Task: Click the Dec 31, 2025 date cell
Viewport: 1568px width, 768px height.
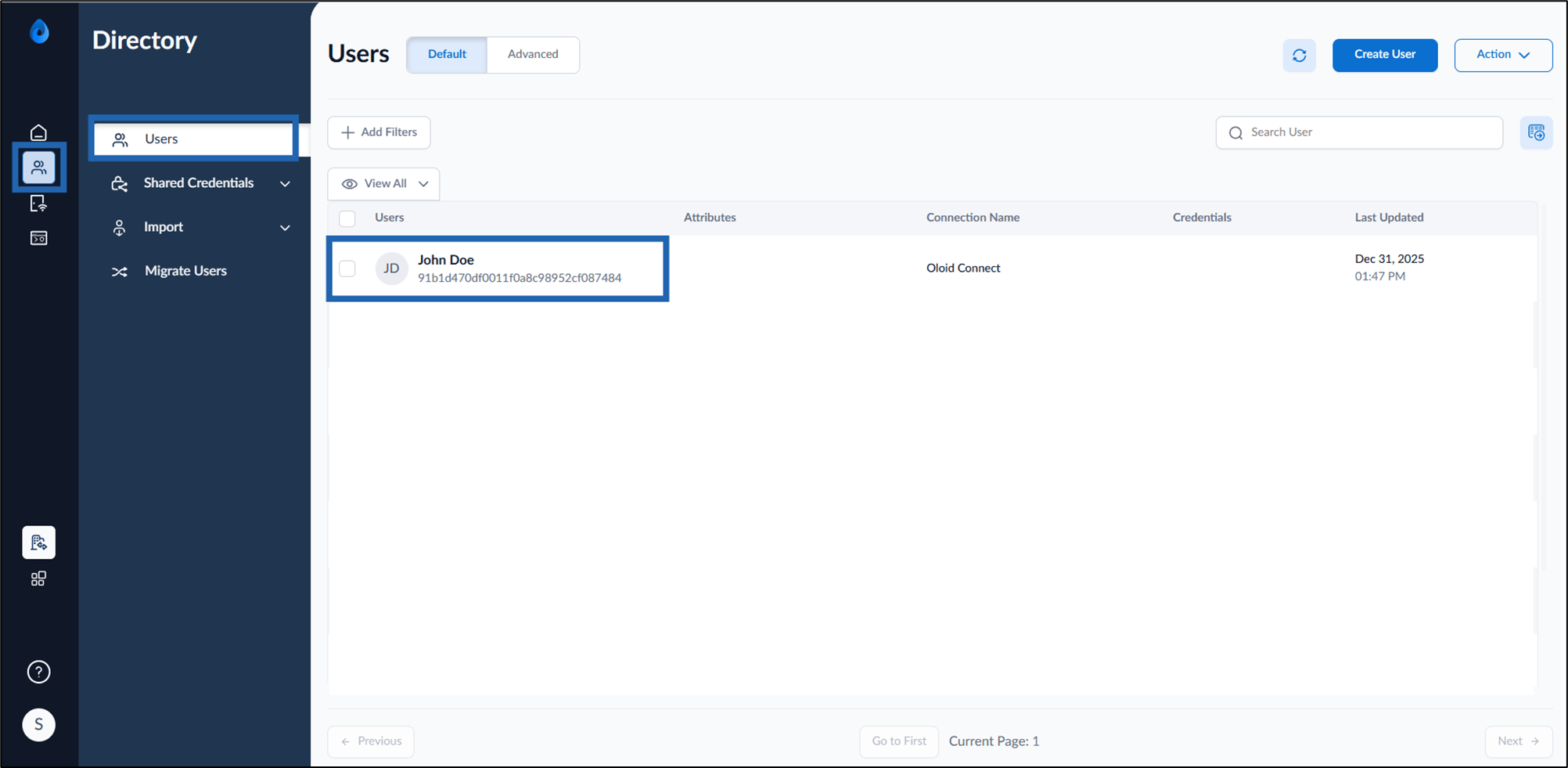Action: tap(1390, 259)
